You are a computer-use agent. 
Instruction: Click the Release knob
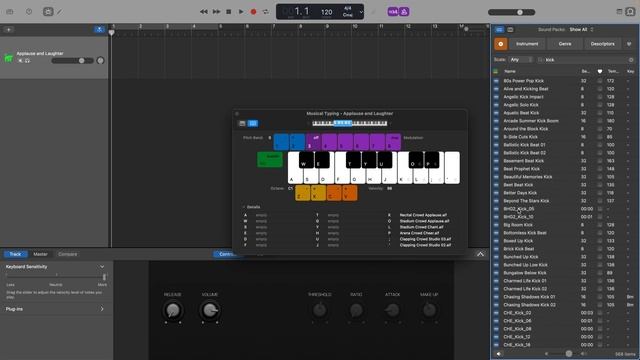point(173,310)
